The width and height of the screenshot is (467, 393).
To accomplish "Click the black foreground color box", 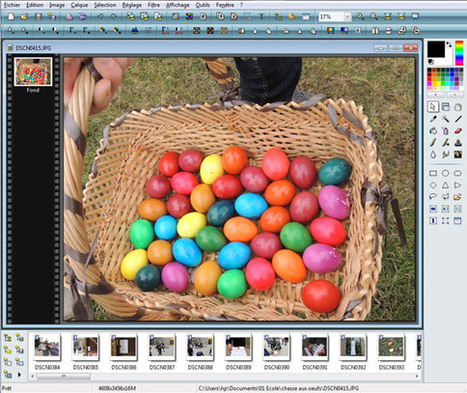I will tap(436, 49).
